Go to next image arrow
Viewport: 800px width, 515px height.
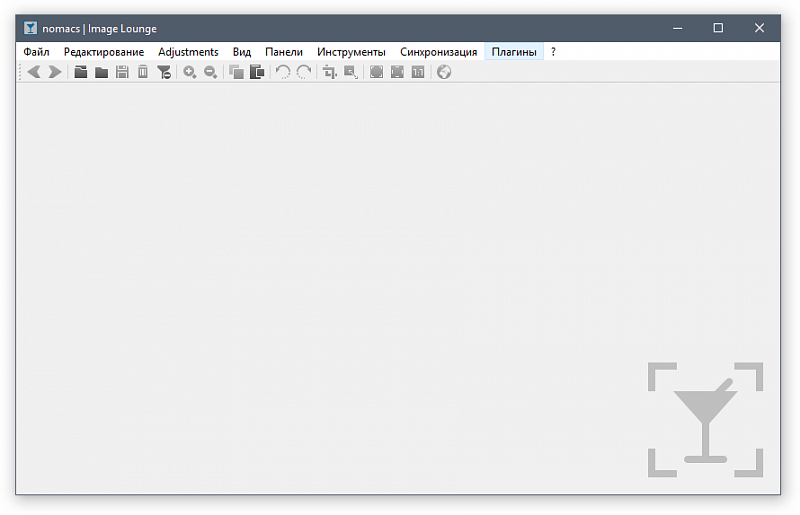point(55,72)
